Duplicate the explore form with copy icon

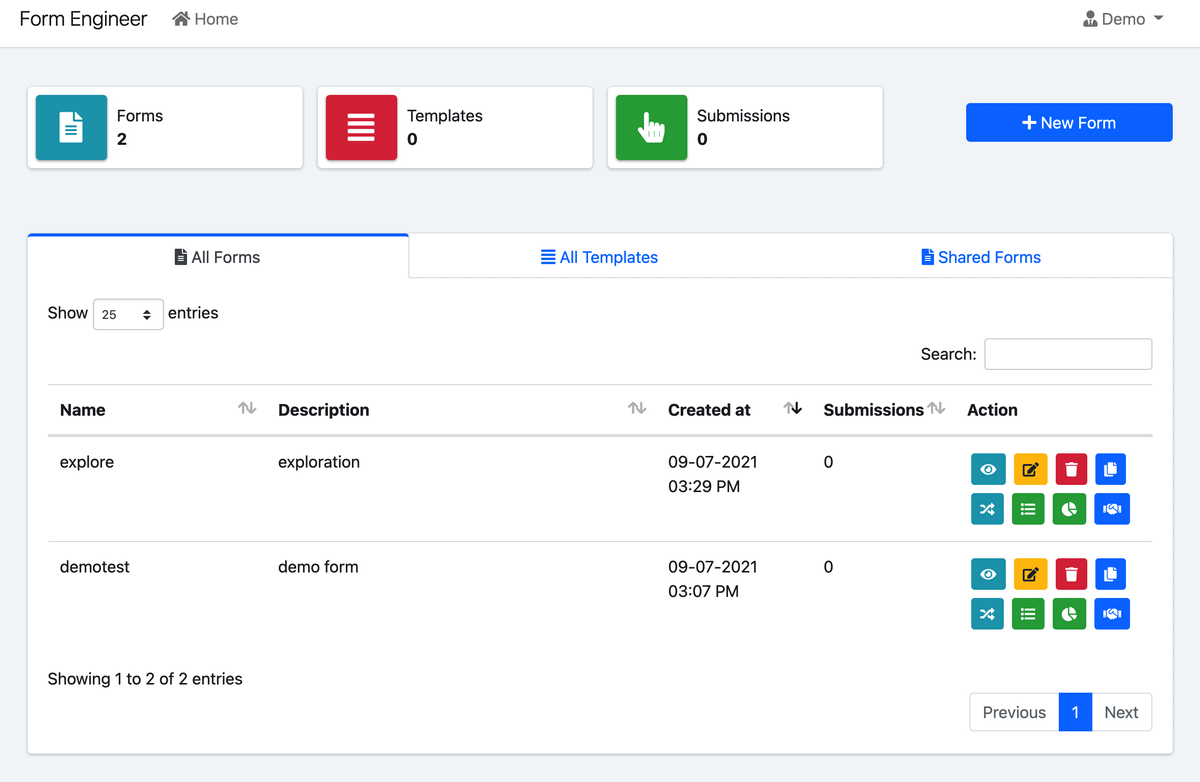click(1111, 469)
